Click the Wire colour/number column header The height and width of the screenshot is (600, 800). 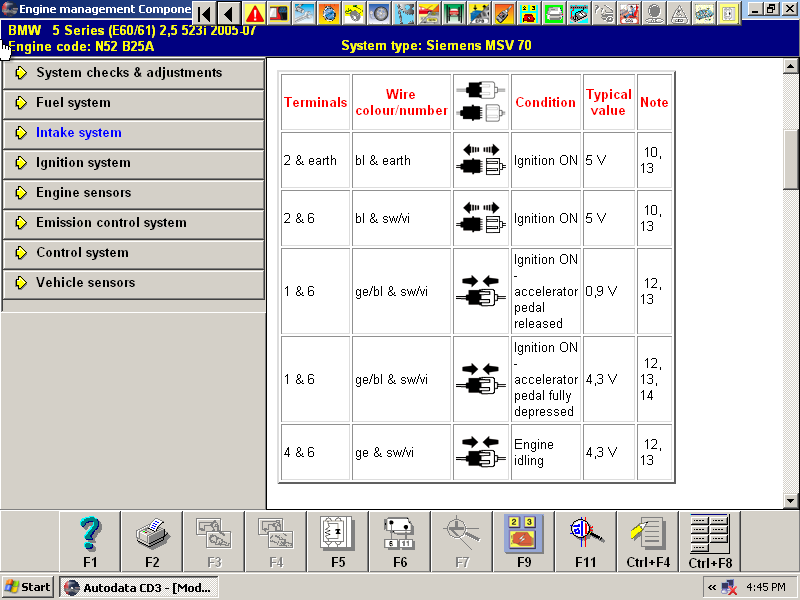click(402, 103)
